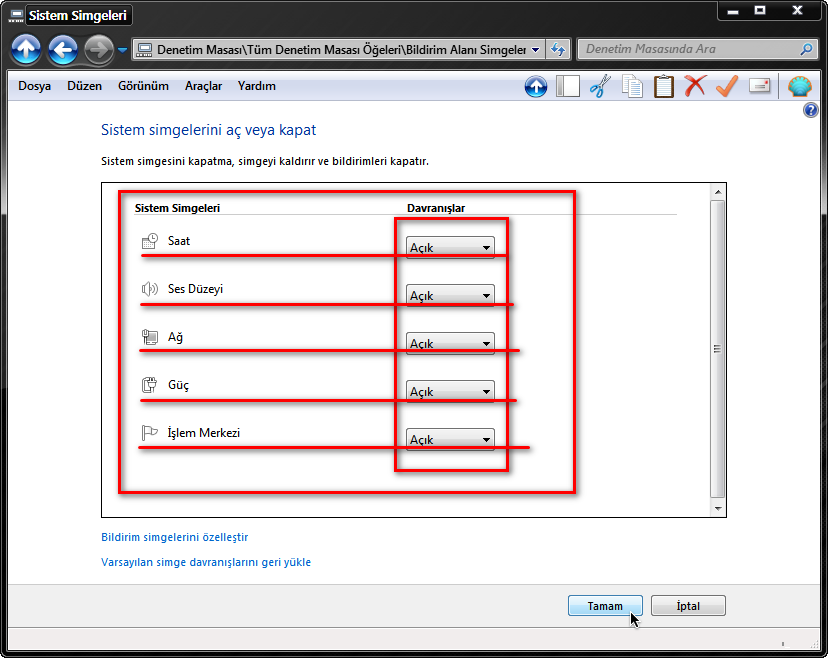Click the Paste clipboard toolbar icon
The image size is (828, 658).
[x=664, y=87]
